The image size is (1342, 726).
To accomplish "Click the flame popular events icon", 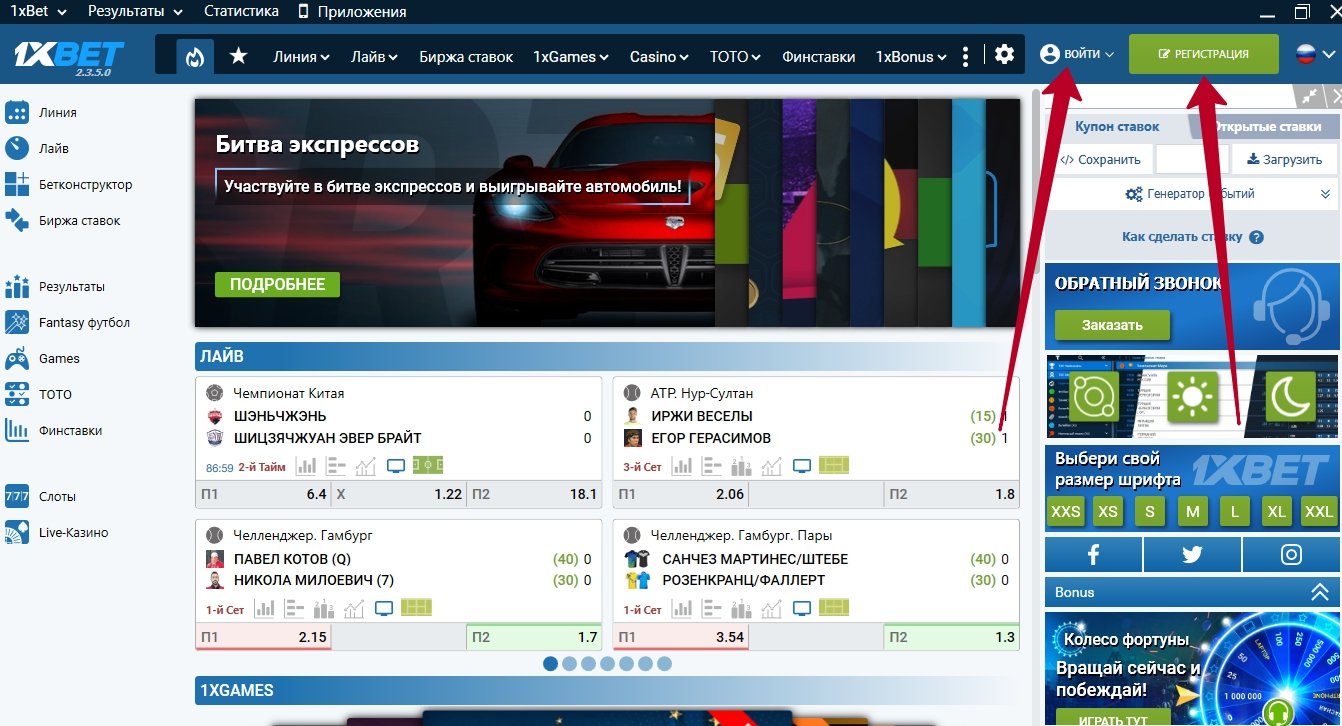I will pyautogui.click(x=195, y=56).
